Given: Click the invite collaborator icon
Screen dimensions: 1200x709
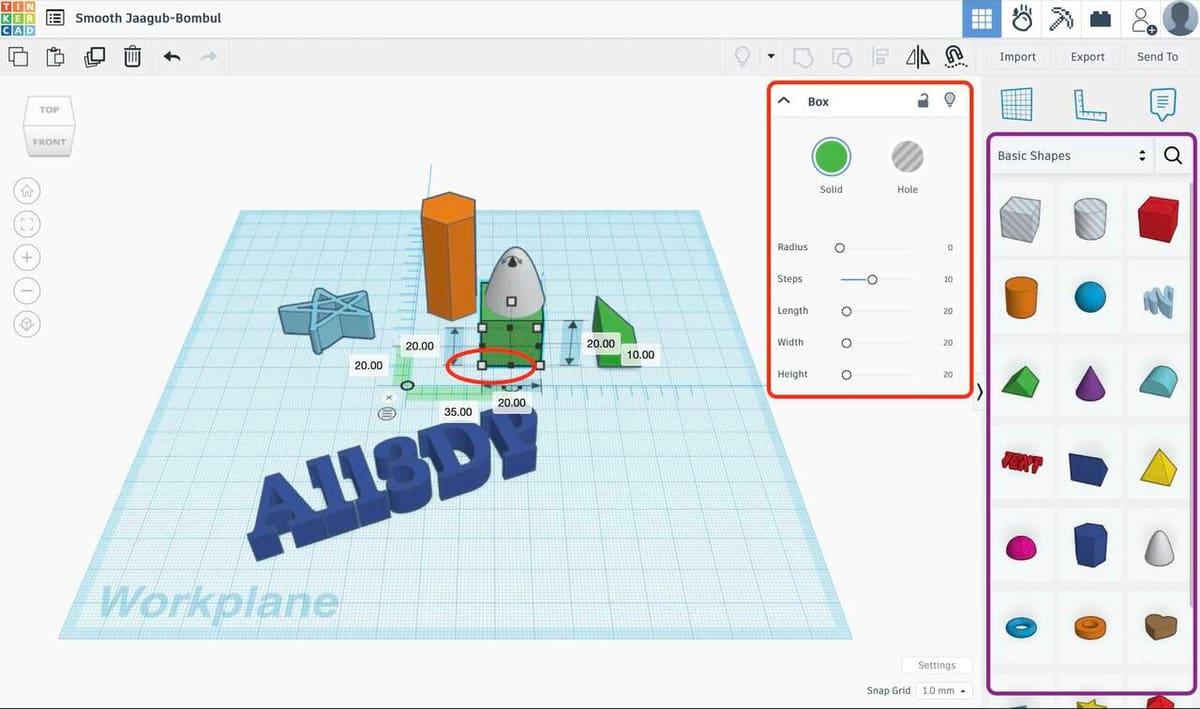Looking at the screenshot, I should 1142,19.
